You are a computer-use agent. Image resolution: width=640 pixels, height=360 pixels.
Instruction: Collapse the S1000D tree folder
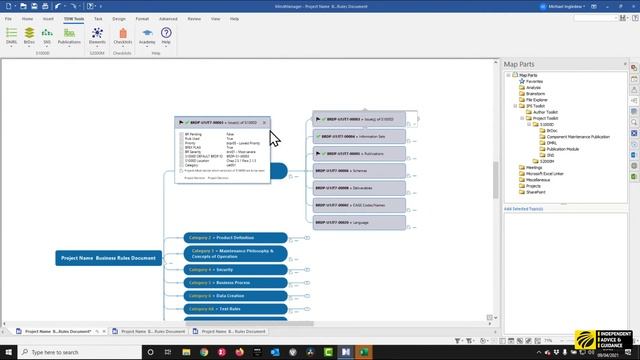click(x=529, y=124)
